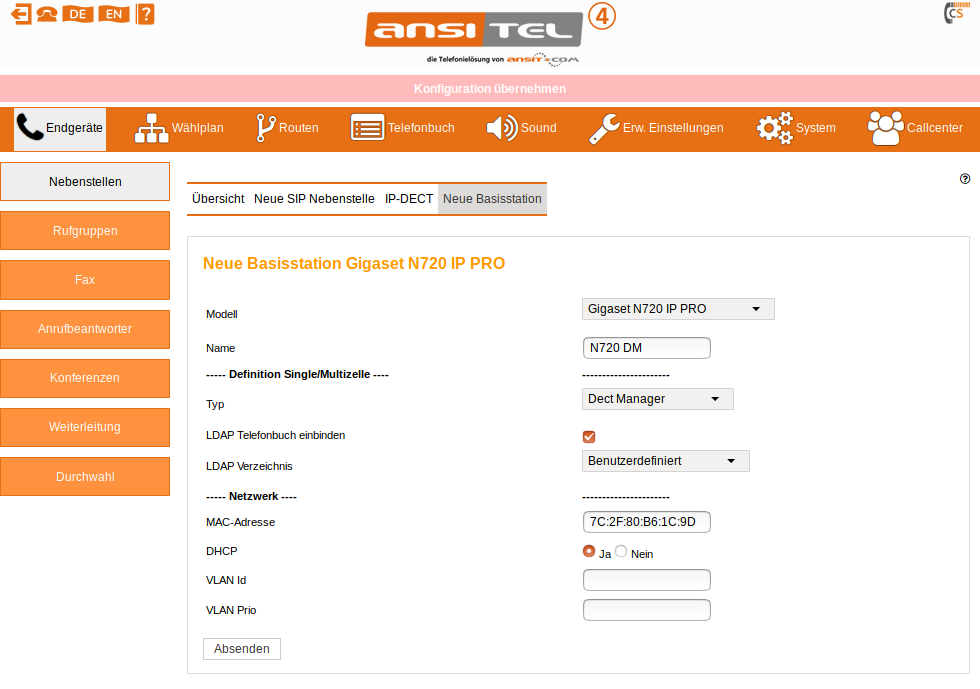Click the CS headset icon at top right
980x689 pixels.
pyautogui.click(x=954, y=14)
